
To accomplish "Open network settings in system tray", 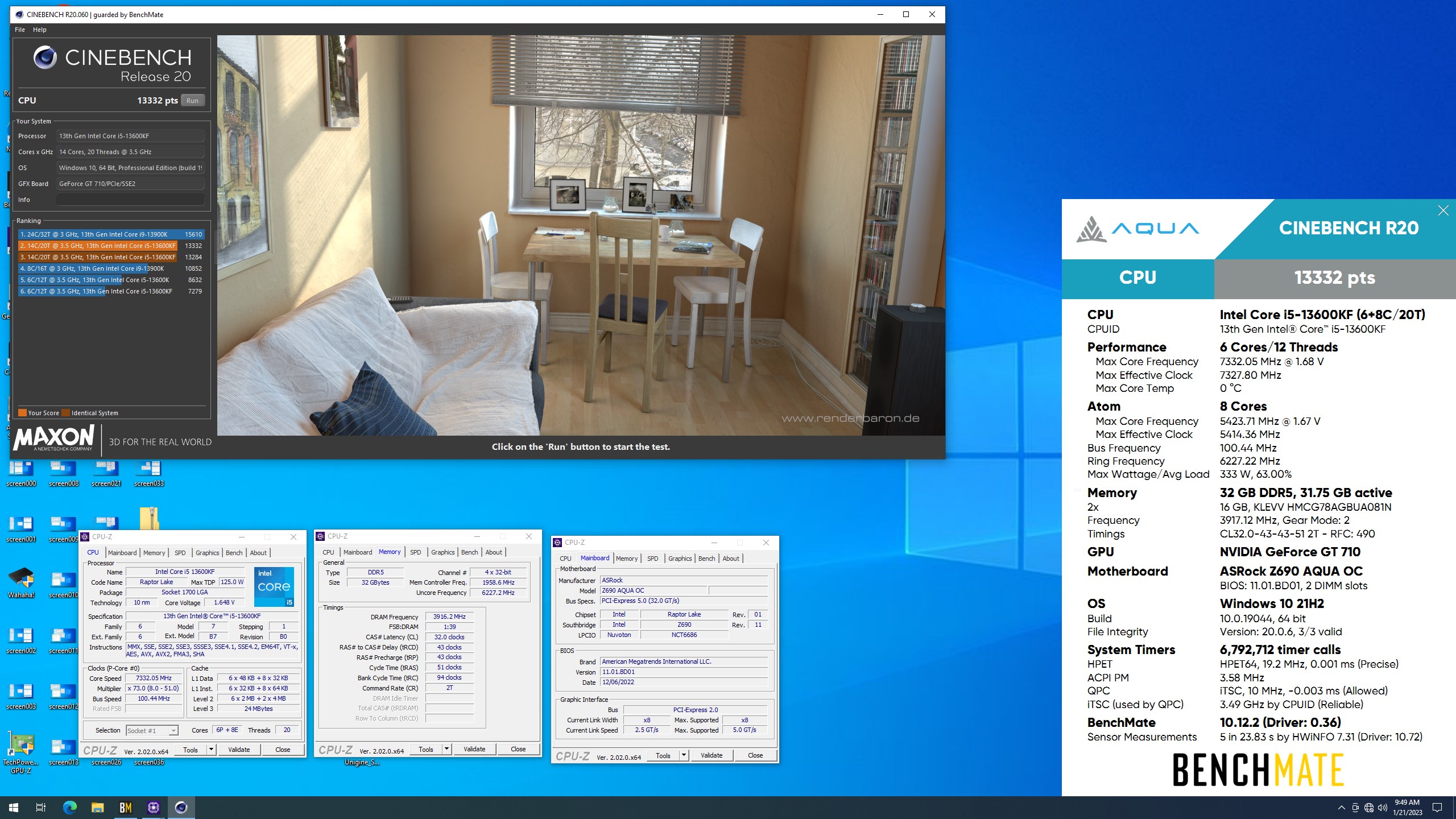I will pos(1369,808).
